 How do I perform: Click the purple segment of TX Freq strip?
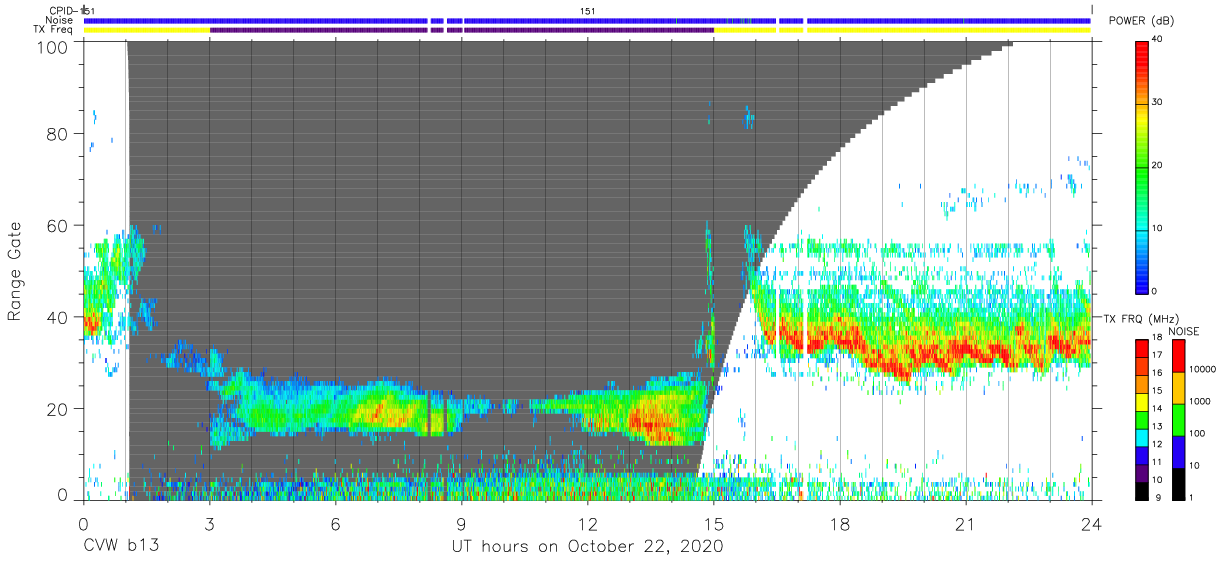(461, 30)
